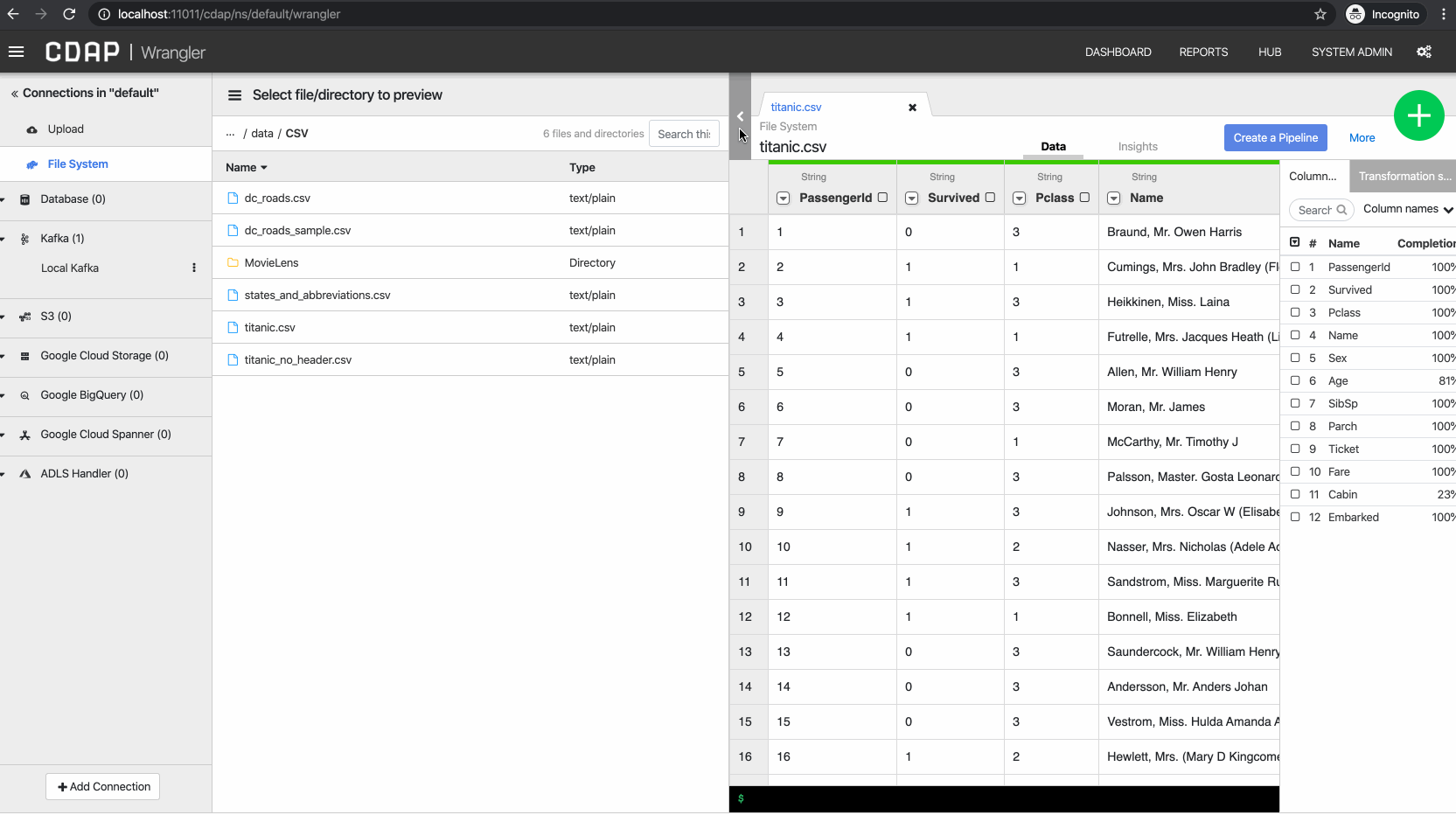Open the PassengerId column dropdown arrow

(x=784, y=199)
